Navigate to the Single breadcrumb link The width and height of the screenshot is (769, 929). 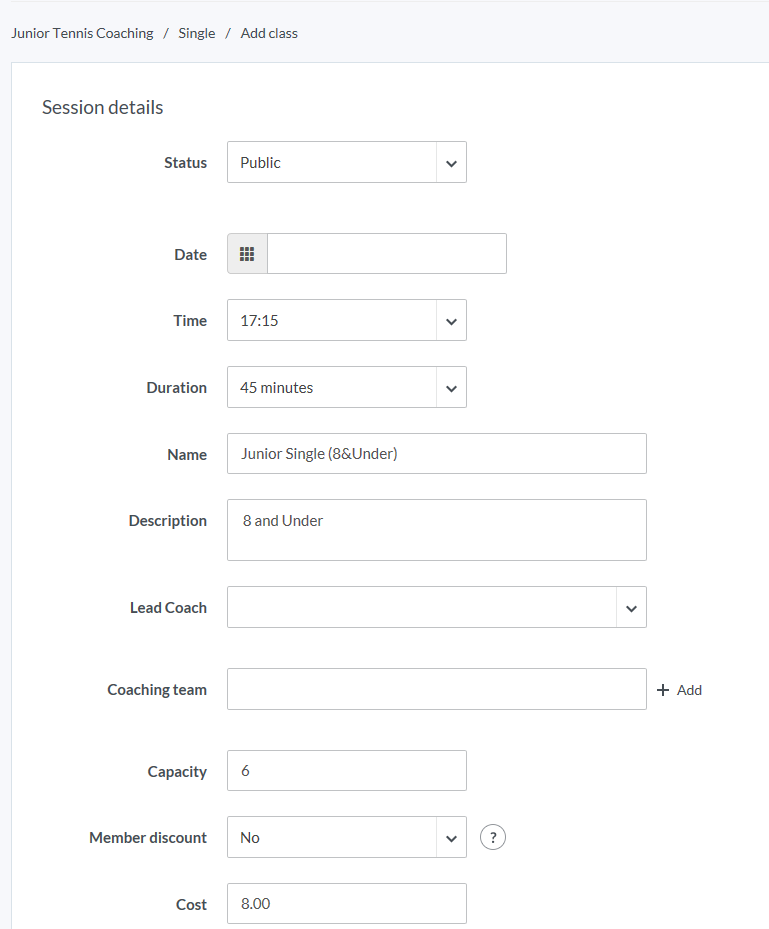pyautogui.click(x=197, y=33)
